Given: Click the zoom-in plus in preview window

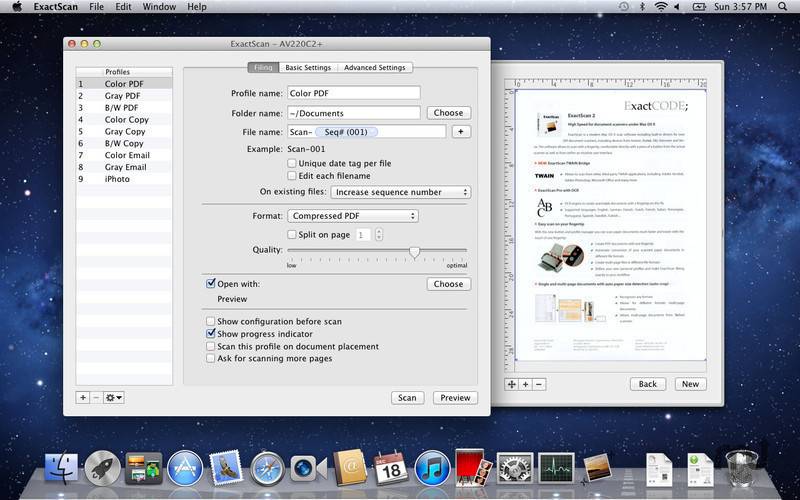Looking at the screenshot, I should pyautogui.click(x=526, y=384).
